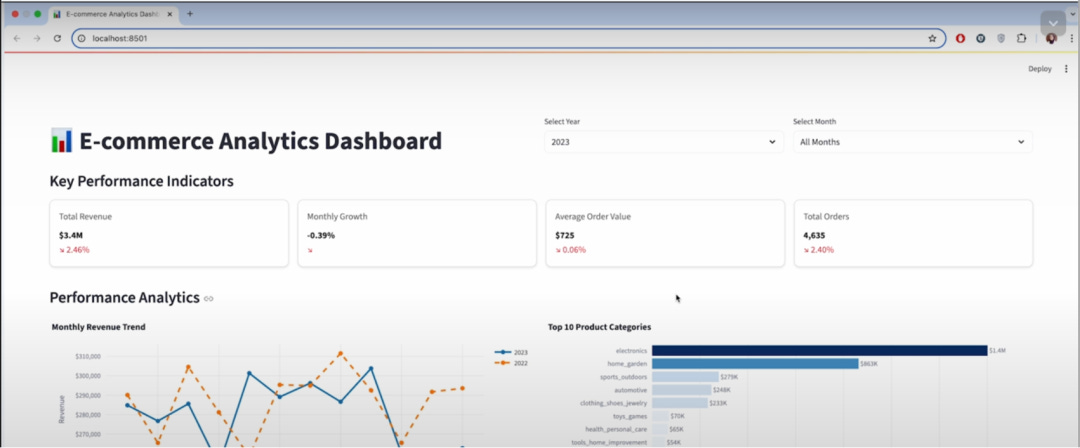Toggle the 2022 series in chart legend
The image size is (1080, 448).
coord(511,363)
